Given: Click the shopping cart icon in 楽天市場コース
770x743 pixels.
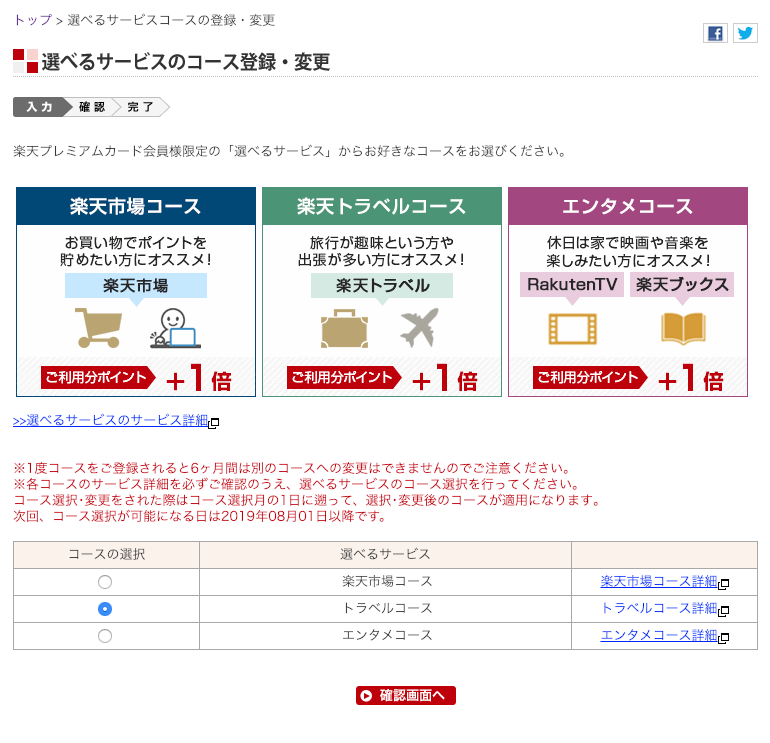Looking at the screenshot, I should point(99,328).
